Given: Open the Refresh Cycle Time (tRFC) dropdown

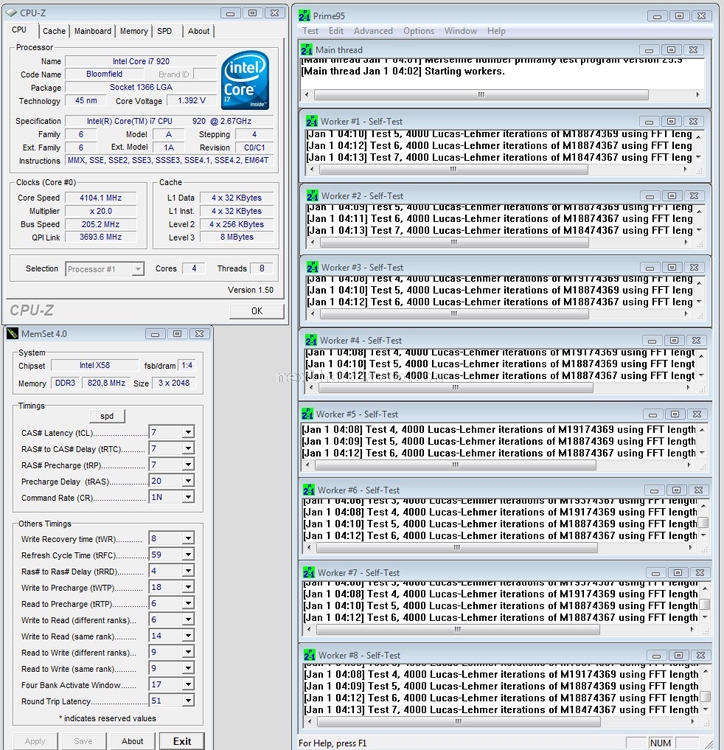Looking at the screenshot, I should point(188,555).
